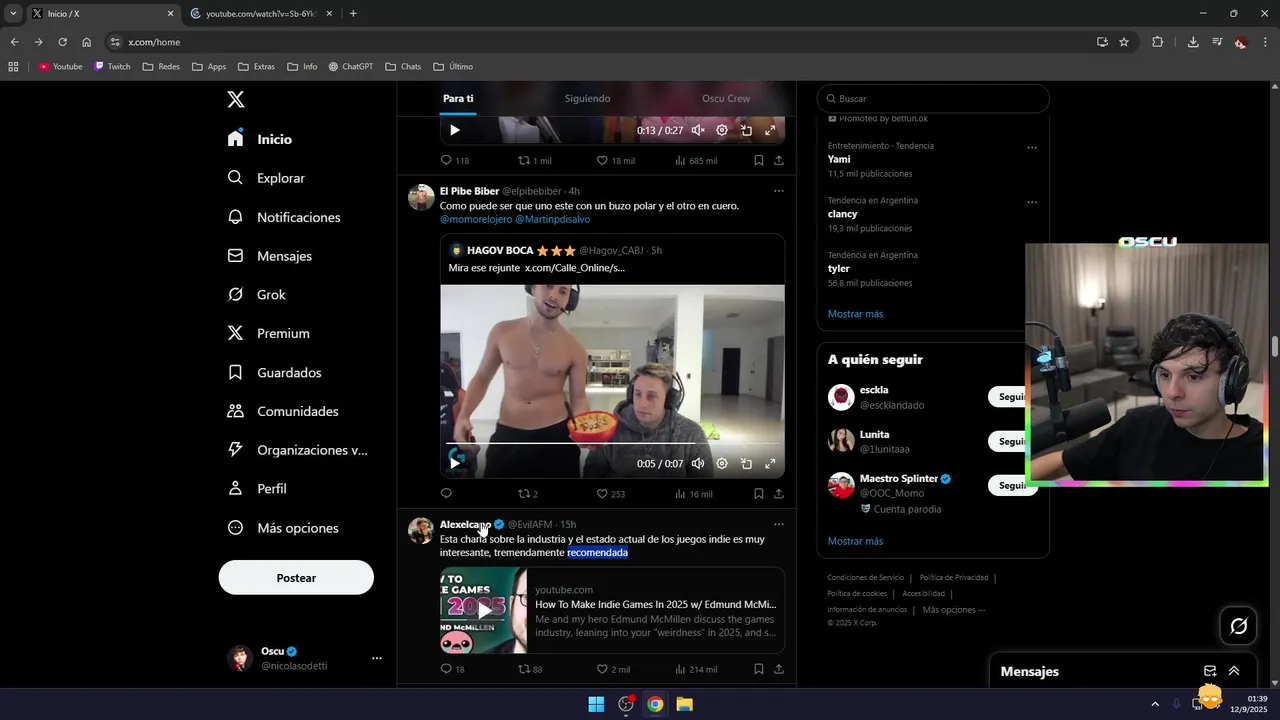Bookmark the post with 685 mil views
Viewport: 1280px width, 720px height.
coord(759,160)
